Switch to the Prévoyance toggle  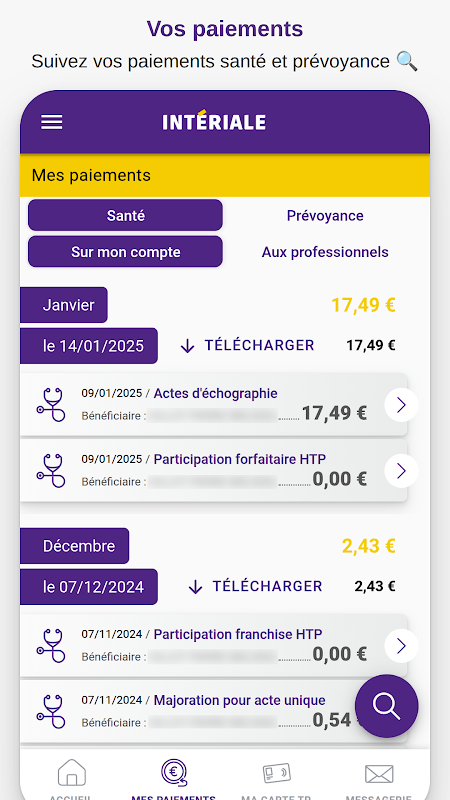pyautogui.click(x=325, y=215)
